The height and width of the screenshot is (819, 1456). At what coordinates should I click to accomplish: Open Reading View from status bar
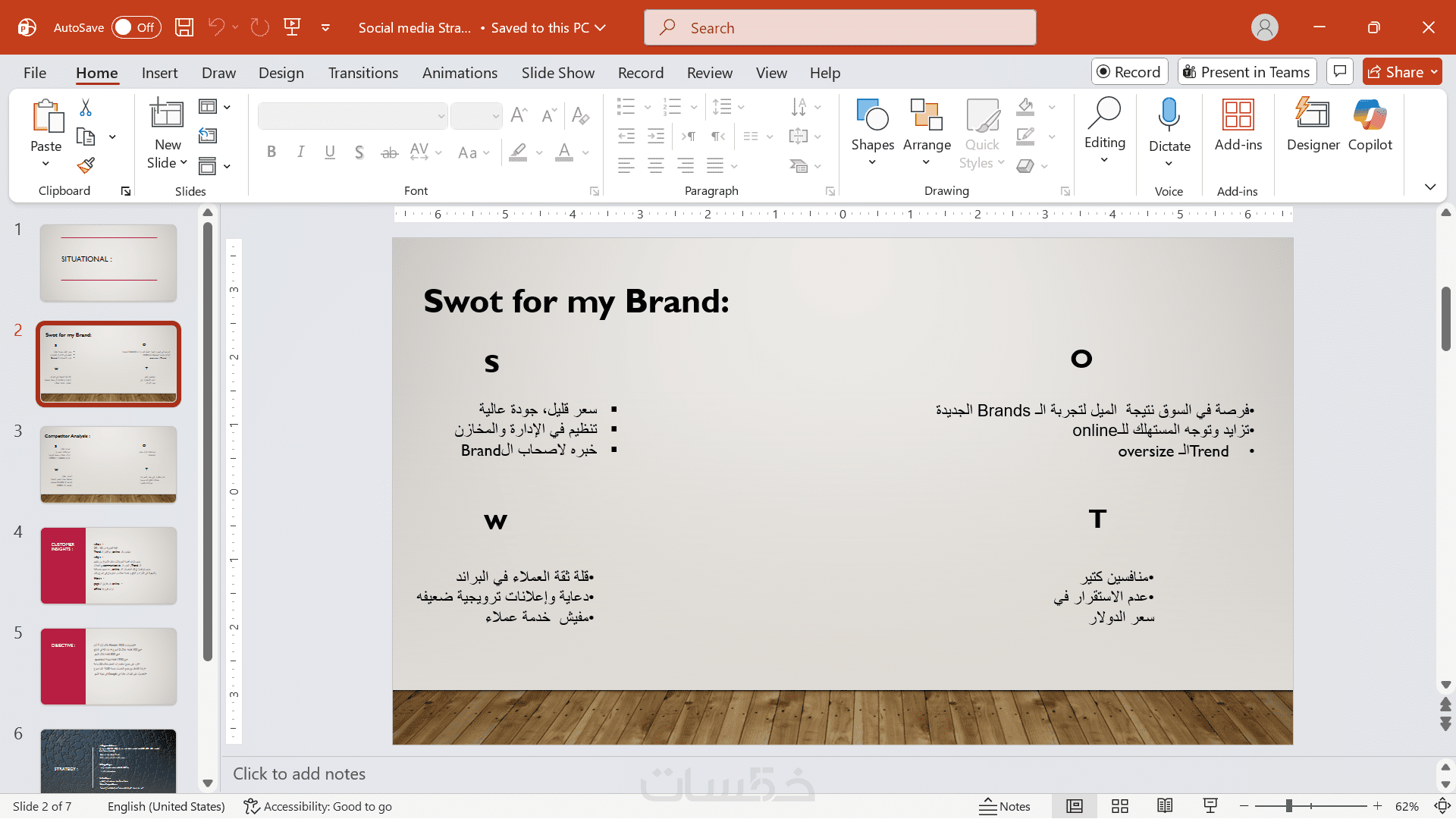click(x=1165, y=806)
